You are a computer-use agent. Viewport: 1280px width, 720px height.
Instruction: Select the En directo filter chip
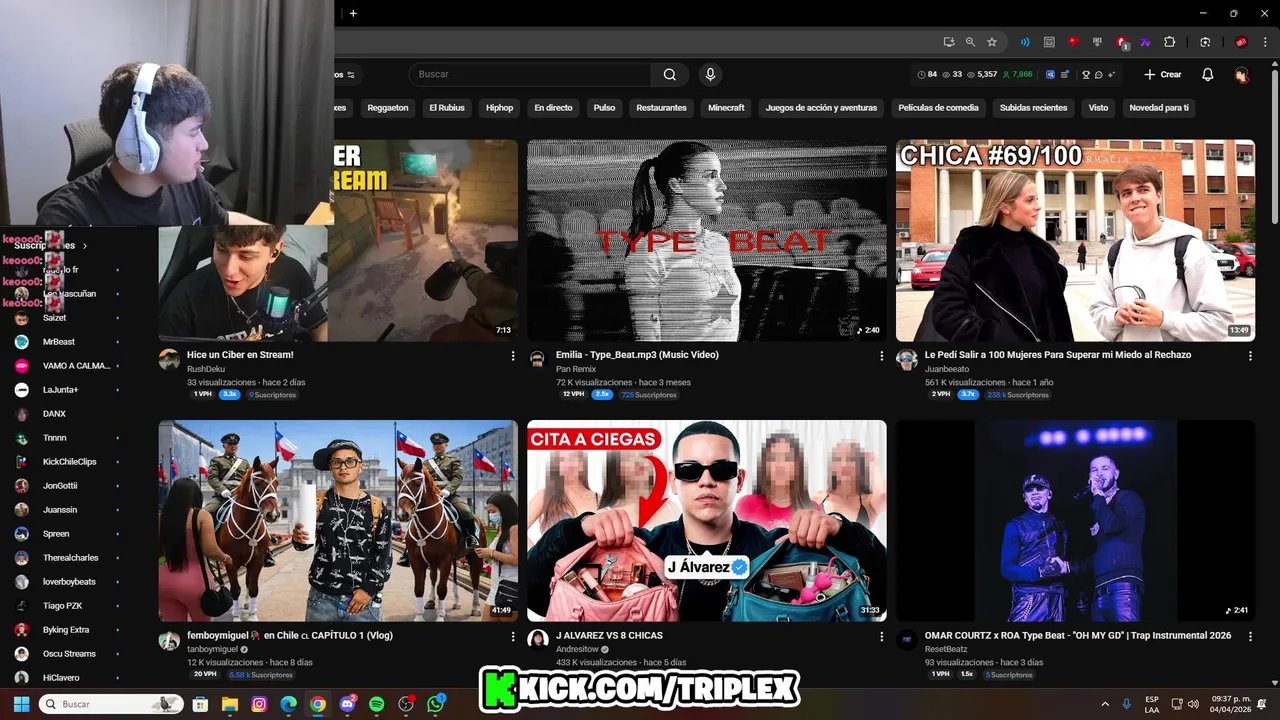pos(553,107)
